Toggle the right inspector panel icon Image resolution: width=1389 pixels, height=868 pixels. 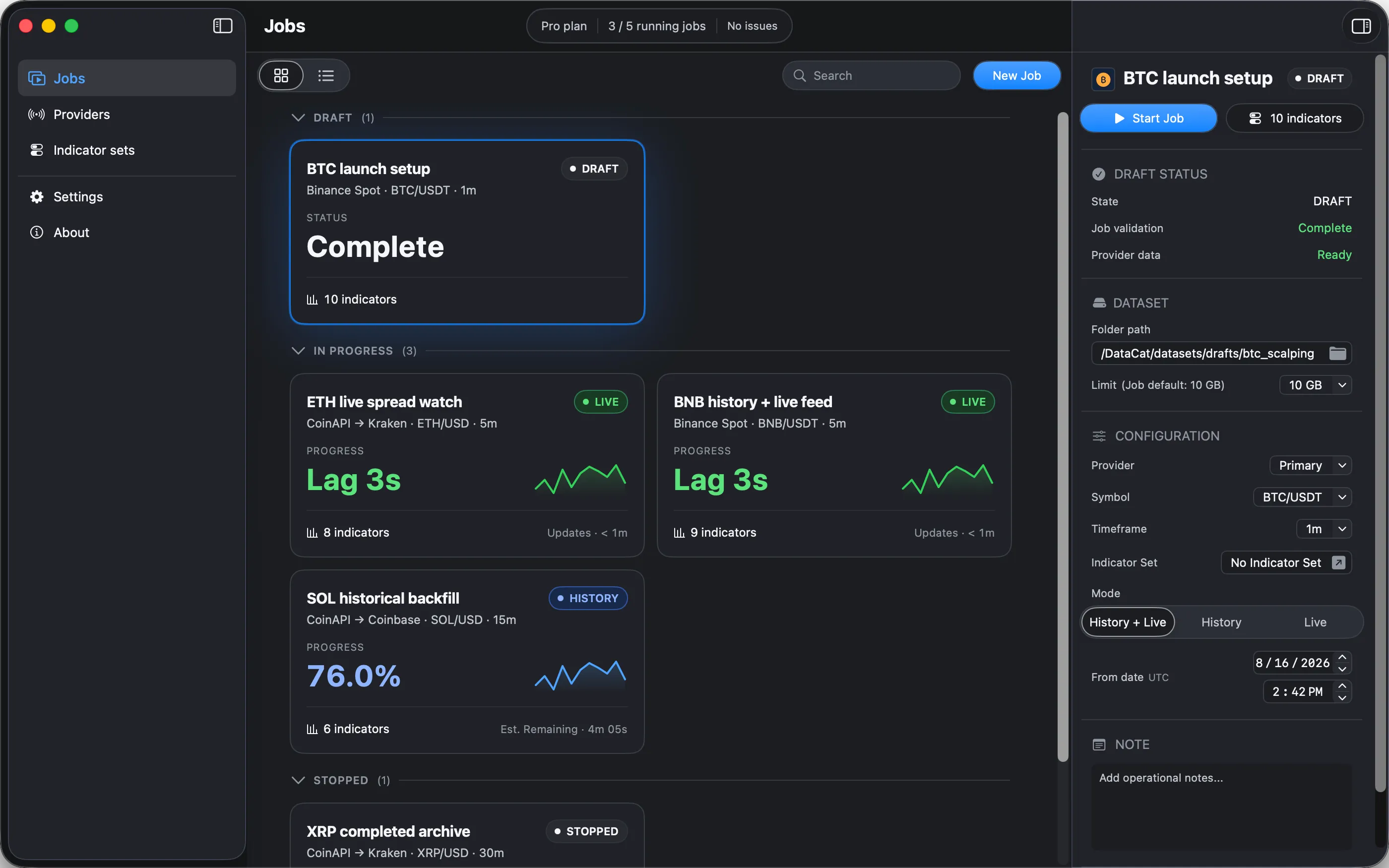(x=1361, y=26)
